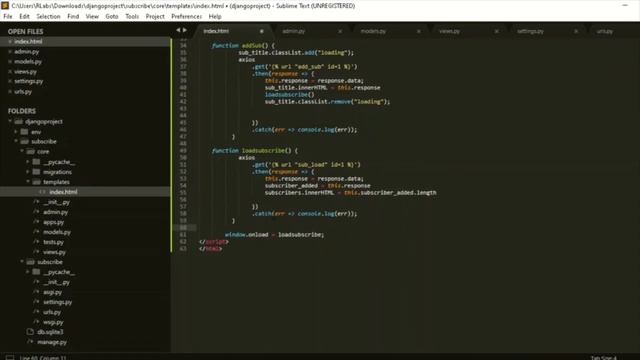Click the code icon beside index.html in Folders
The height and width of the screenshot is (360, 640).
coord(42,192)
